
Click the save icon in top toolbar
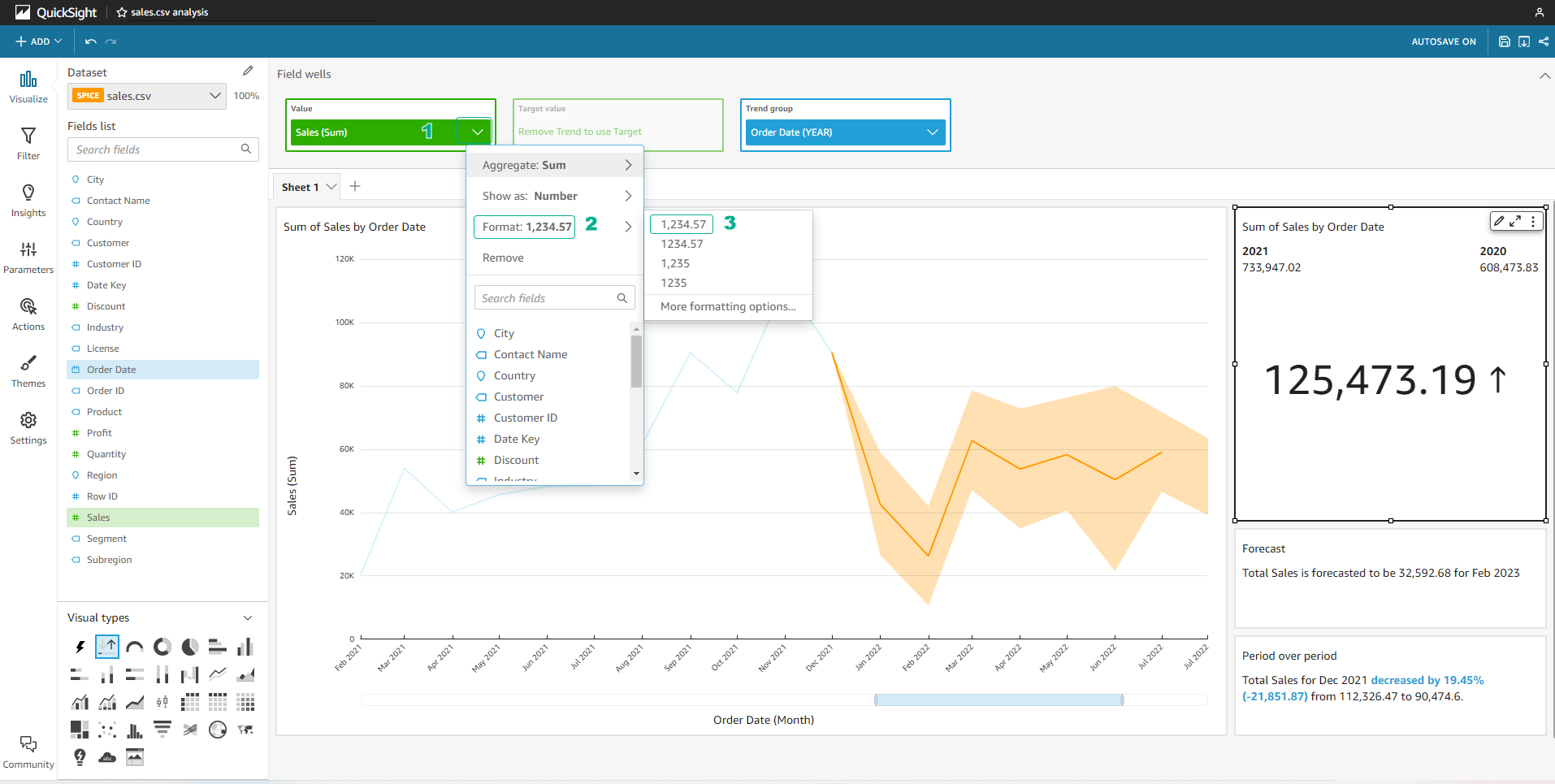click(x=1505, y=41)
